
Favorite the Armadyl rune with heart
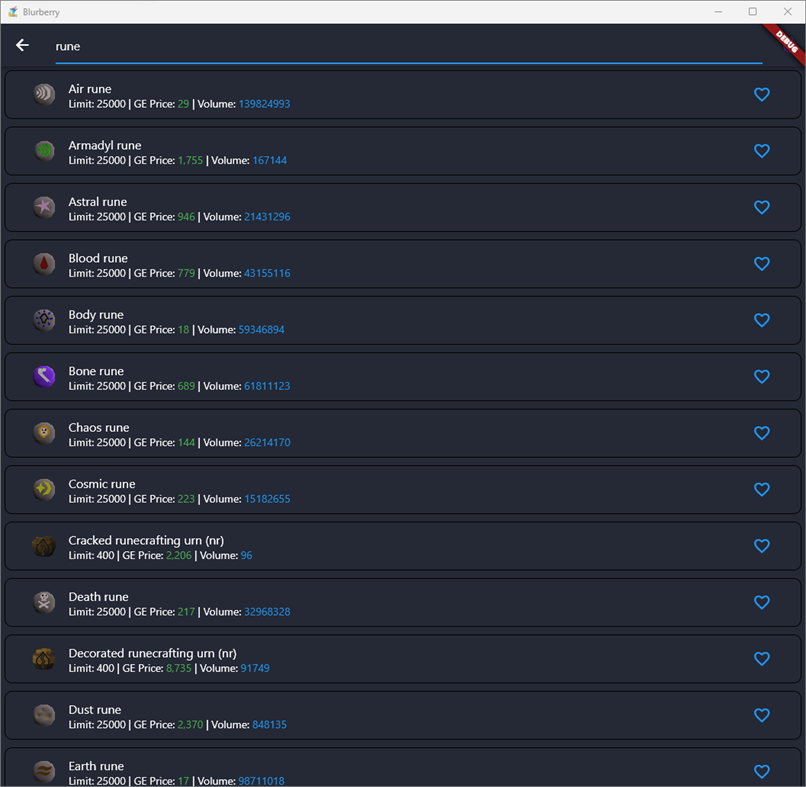click(x=762, y=151)
